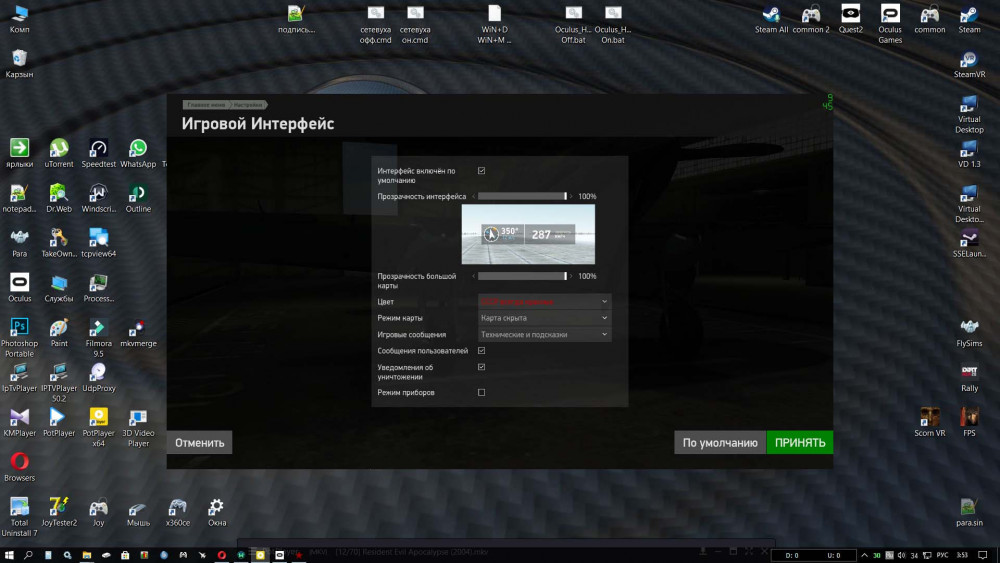Viewport: 1000px width, 563px height.
Task: Decrease big map transparency left arrow
Action: [473, 276]
